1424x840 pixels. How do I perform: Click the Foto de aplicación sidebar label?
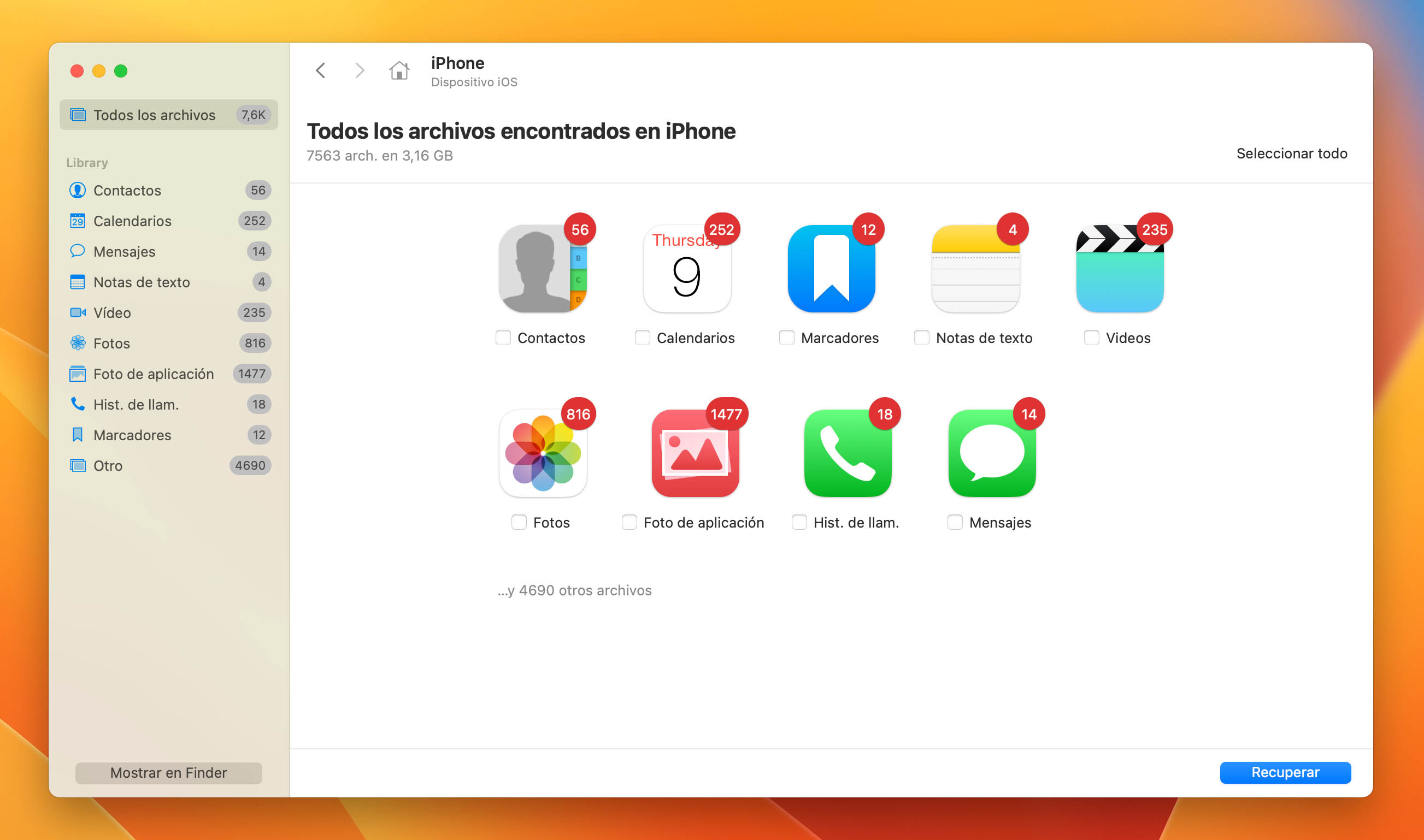pos(154,374)
